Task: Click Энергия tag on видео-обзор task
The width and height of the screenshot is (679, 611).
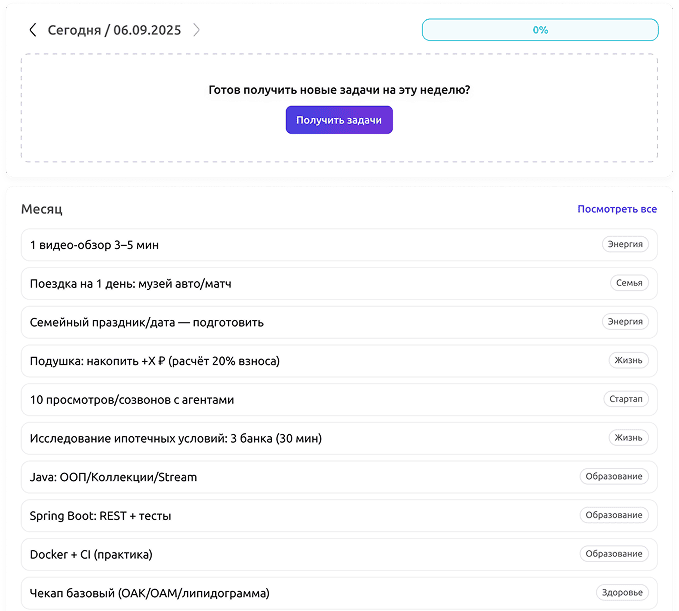Action: [625, 244]
